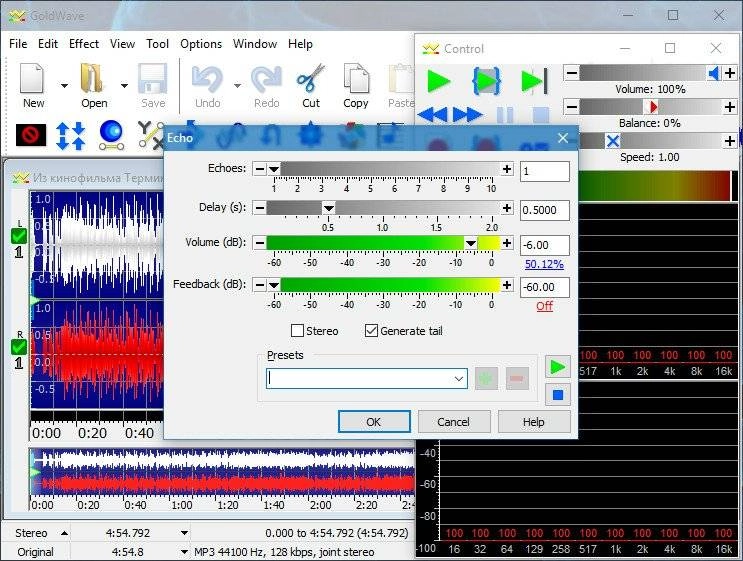743x561 pixels.
Task: Click the Volume value field -6.00
Action: [544, 245]
